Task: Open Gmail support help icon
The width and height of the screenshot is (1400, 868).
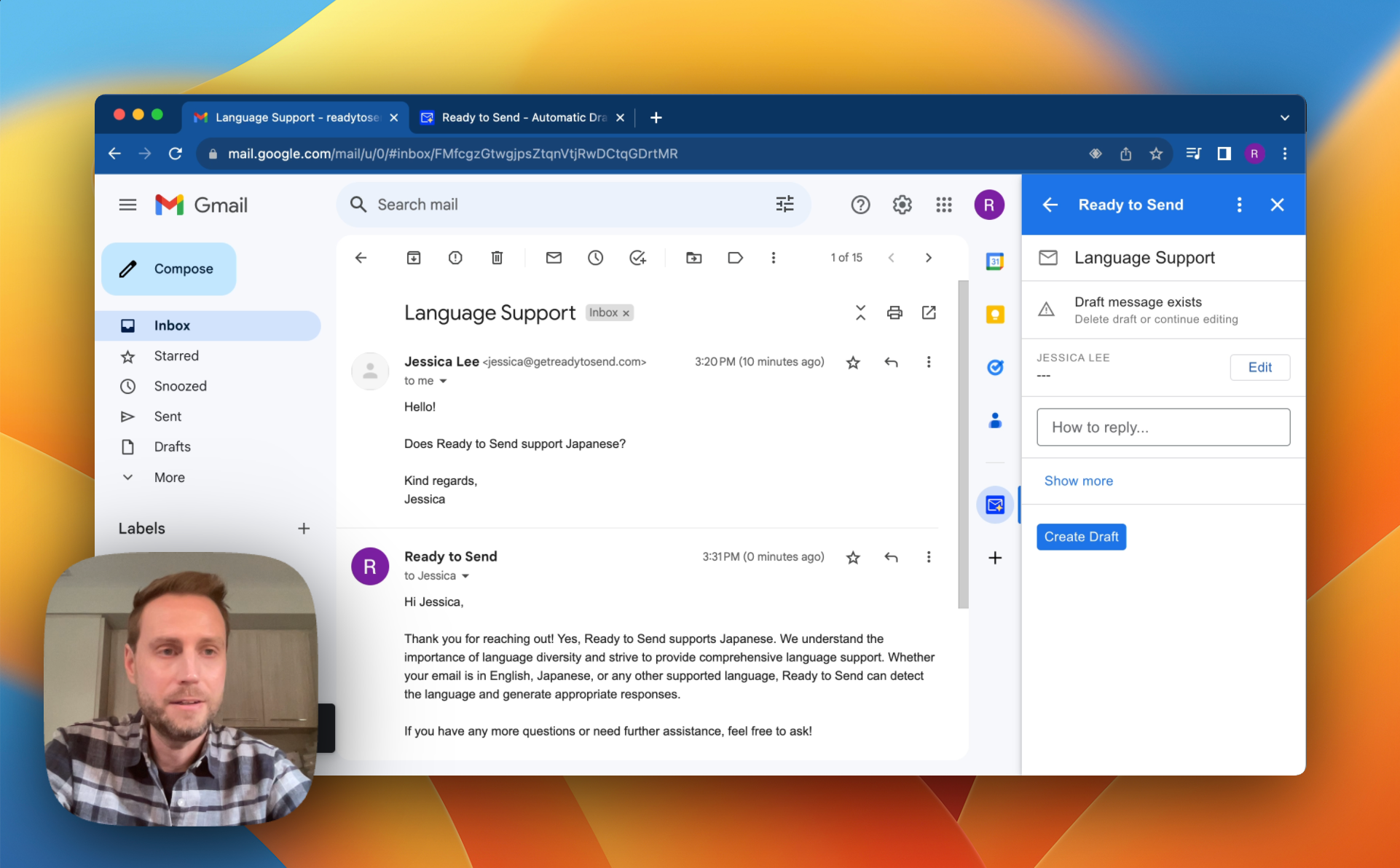Action: (x=860, y=205)
